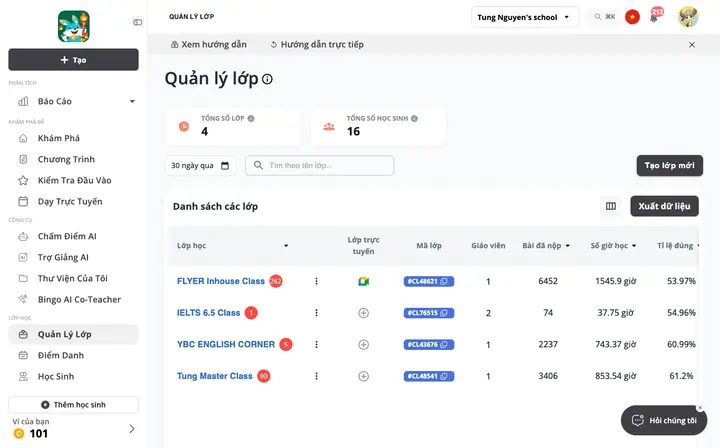Open the Tung Master Class link
The width and height of the screenshot is (720, 448).
click(214, 376)
